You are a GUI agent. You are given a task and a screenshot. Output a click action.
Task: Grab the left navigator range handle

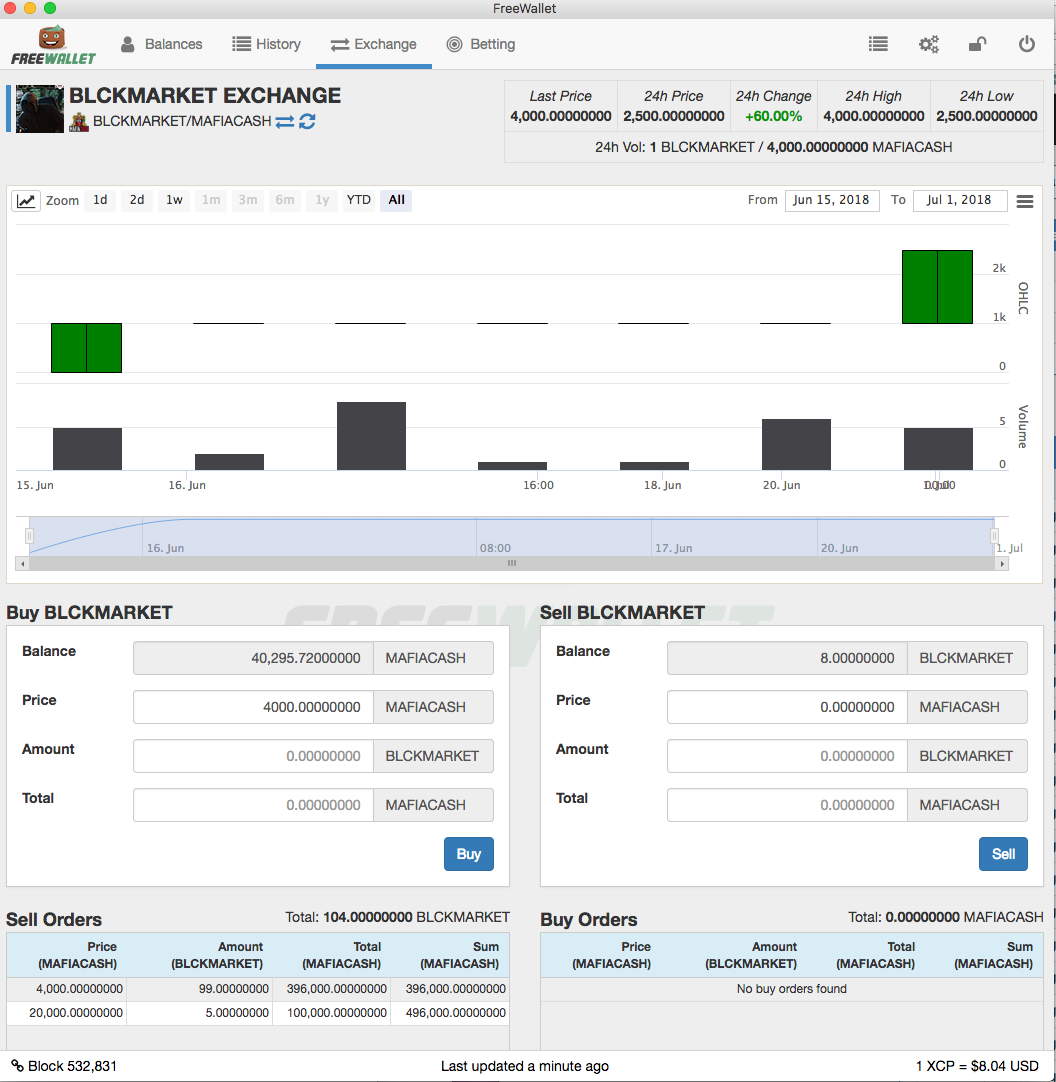[x=29, y=536]
